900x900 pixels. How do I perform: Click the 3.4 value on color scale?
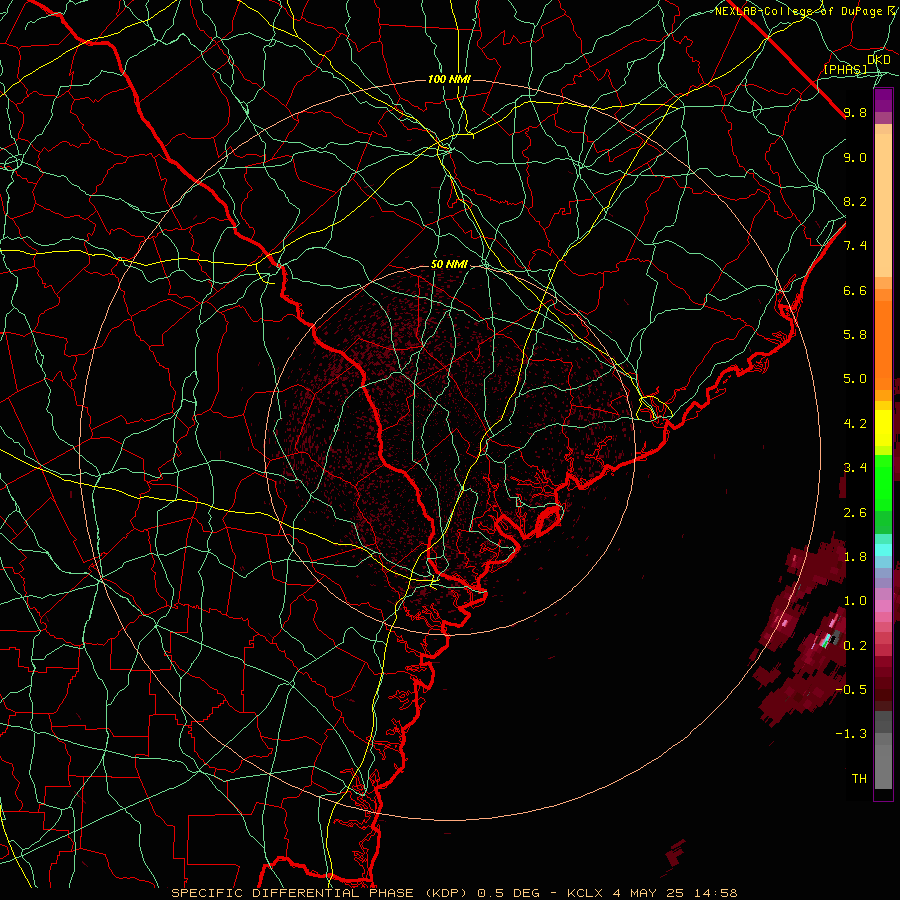[855, 468]
